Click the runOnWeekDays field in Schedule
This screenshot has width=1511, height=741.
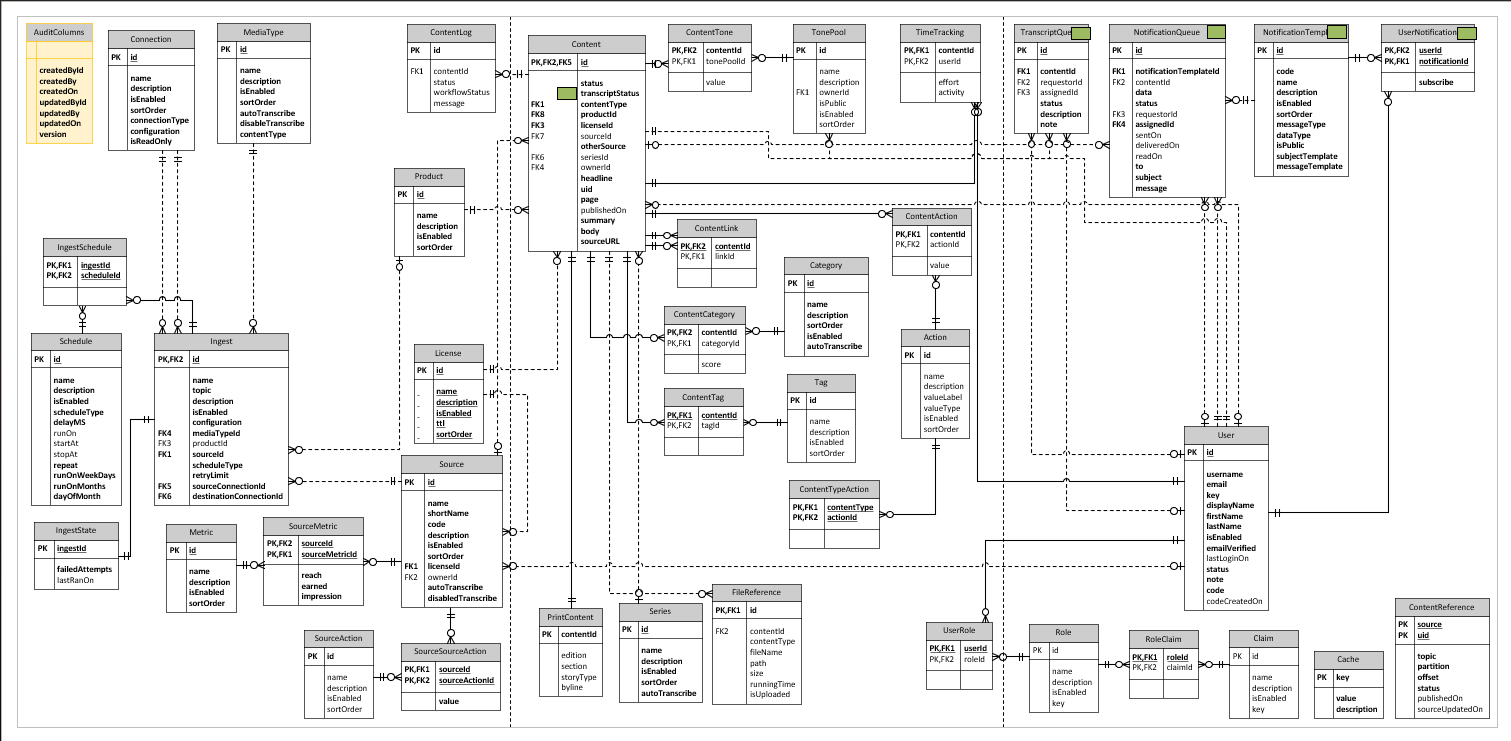(84, 475)
